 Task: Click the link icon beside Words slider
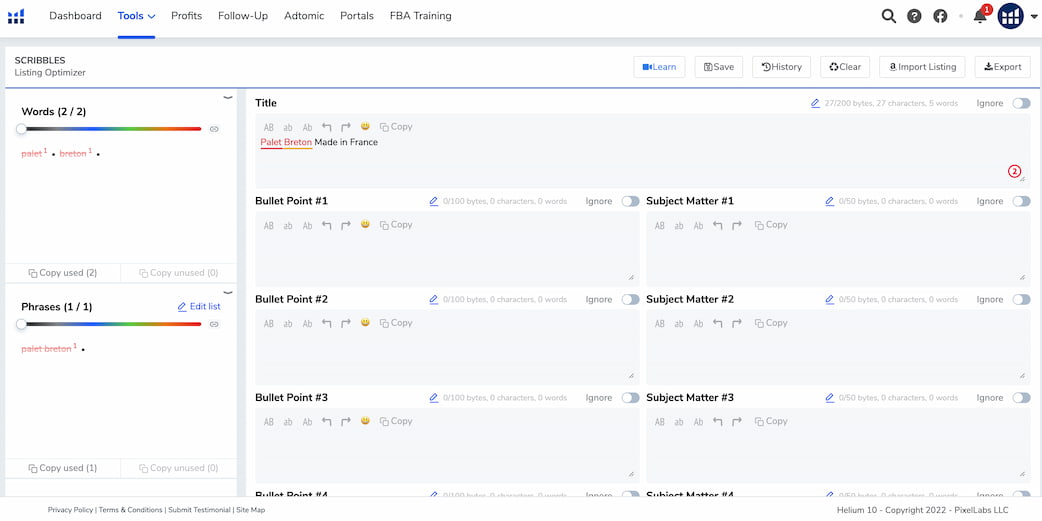(x=214, y=129)
